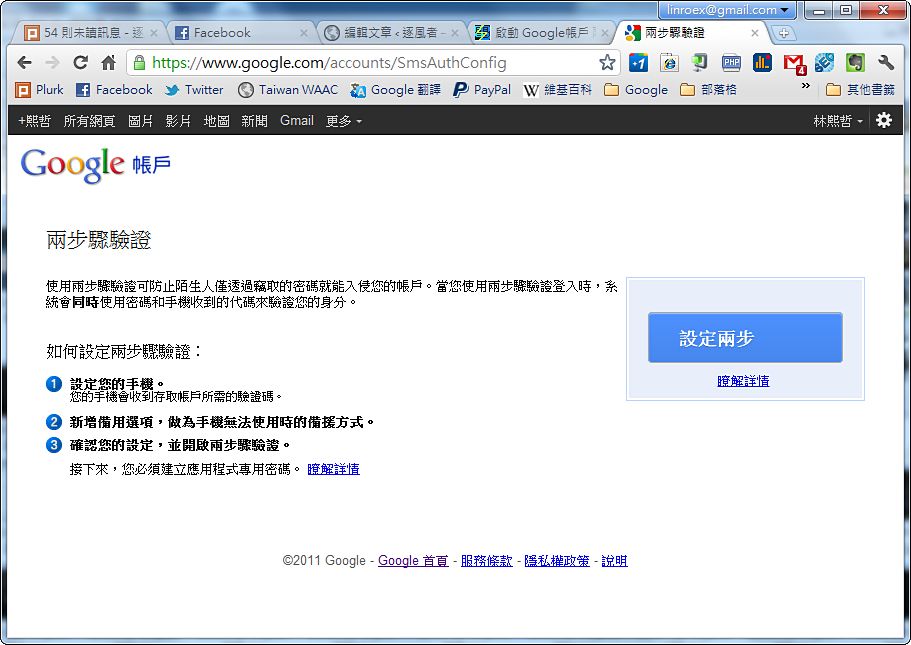Open the Taiwan WAAC bookmark
The width and height of the screenshot is (911, 645).
point(288,89)
